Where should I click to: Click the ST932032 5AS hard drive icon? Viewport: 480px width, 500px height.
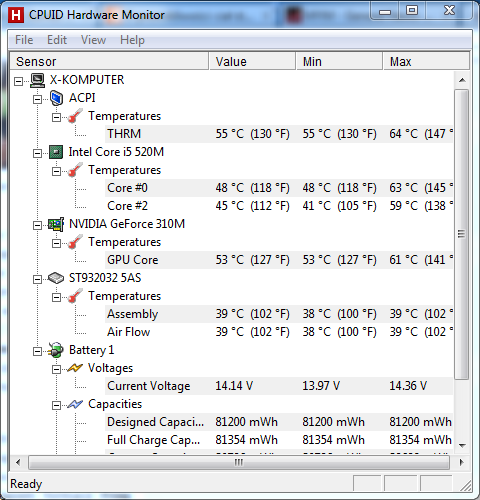[x=56, y=278]
